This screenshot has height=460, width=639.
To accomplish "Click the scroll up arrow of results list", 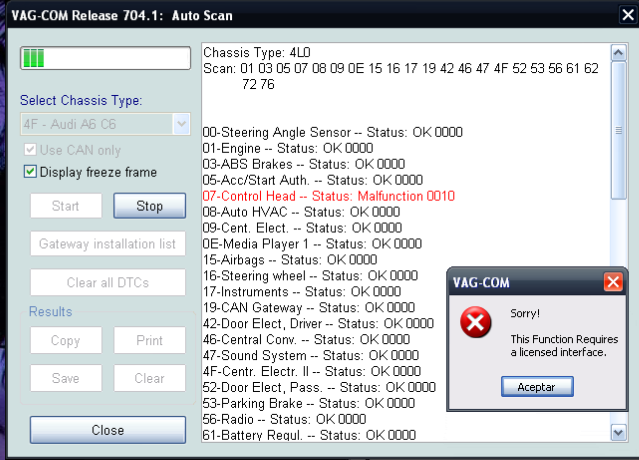I will coord(619,52).
